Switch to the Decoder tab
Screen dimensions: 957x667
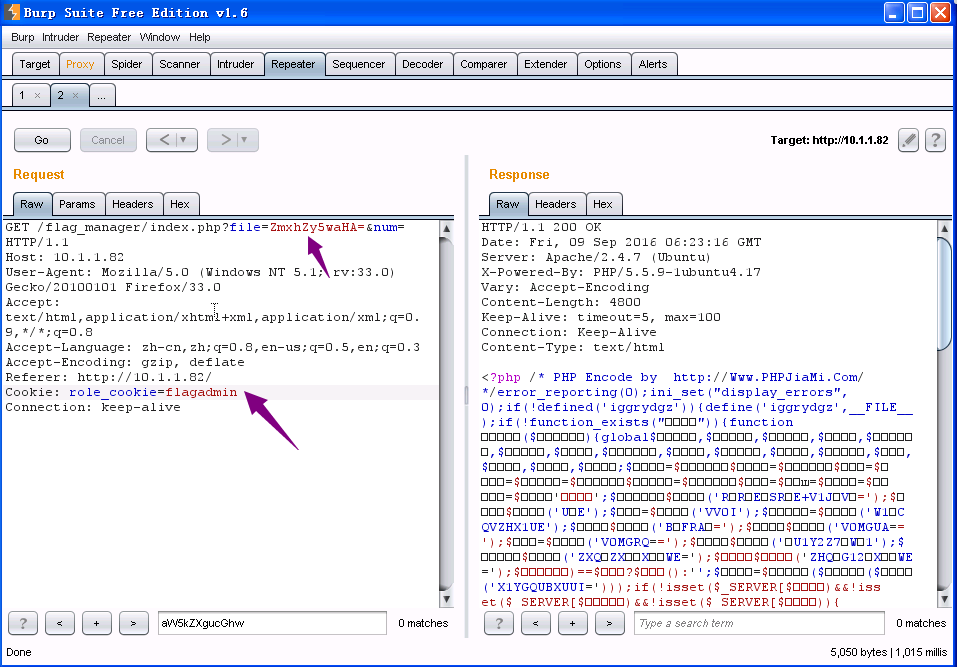pyautogui.click(x=422, y=64)
